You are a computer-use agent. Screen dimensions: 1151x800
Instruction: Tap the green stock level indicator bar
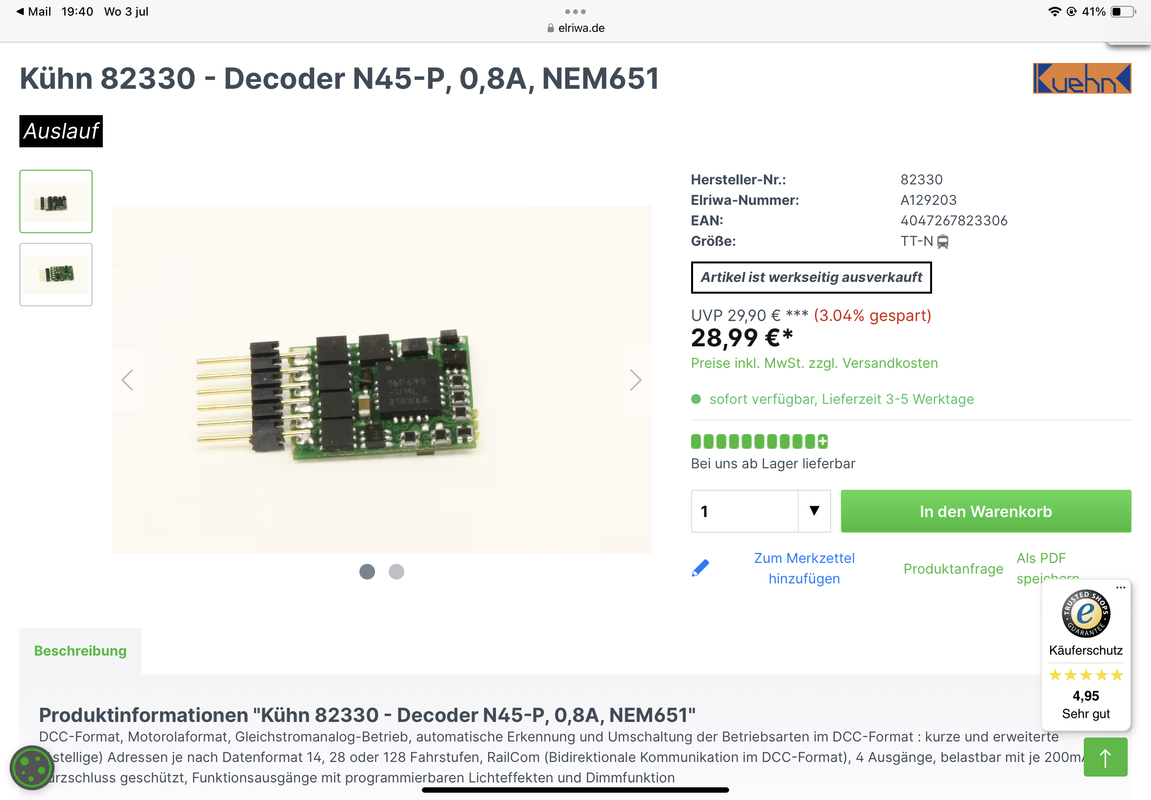tap(759, 441)
